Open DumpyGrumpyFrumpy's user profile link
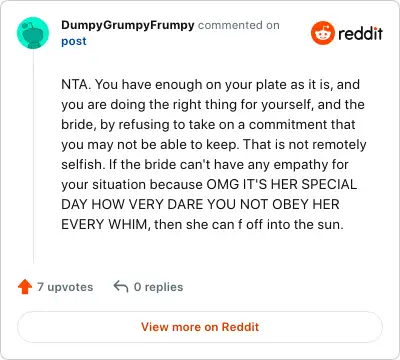The height and width of the screenshot is (360, 400). click(128, 25)
